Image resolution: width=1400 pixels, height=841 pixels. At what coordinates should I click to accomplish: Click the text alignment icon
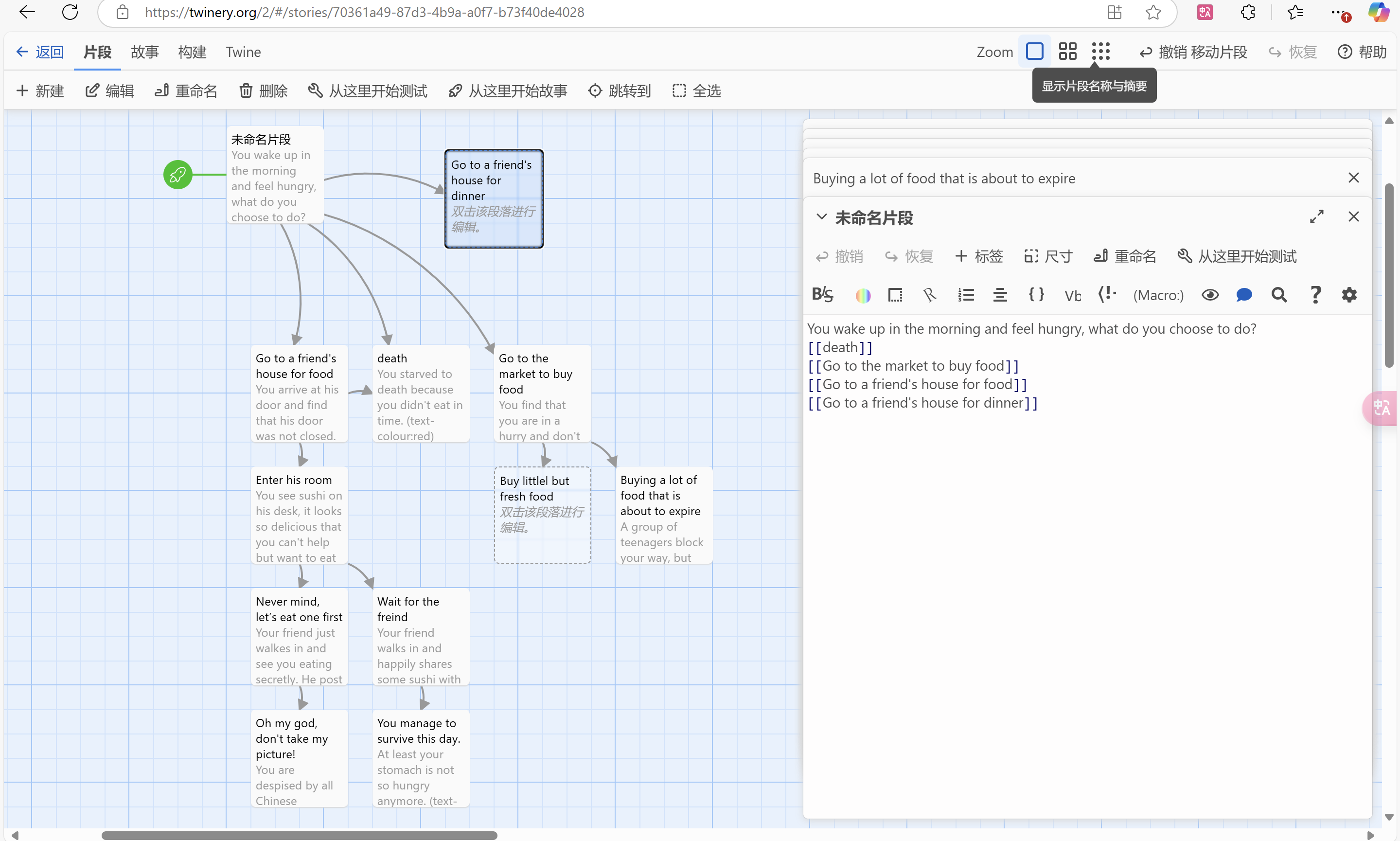[x=1000, y=295]
